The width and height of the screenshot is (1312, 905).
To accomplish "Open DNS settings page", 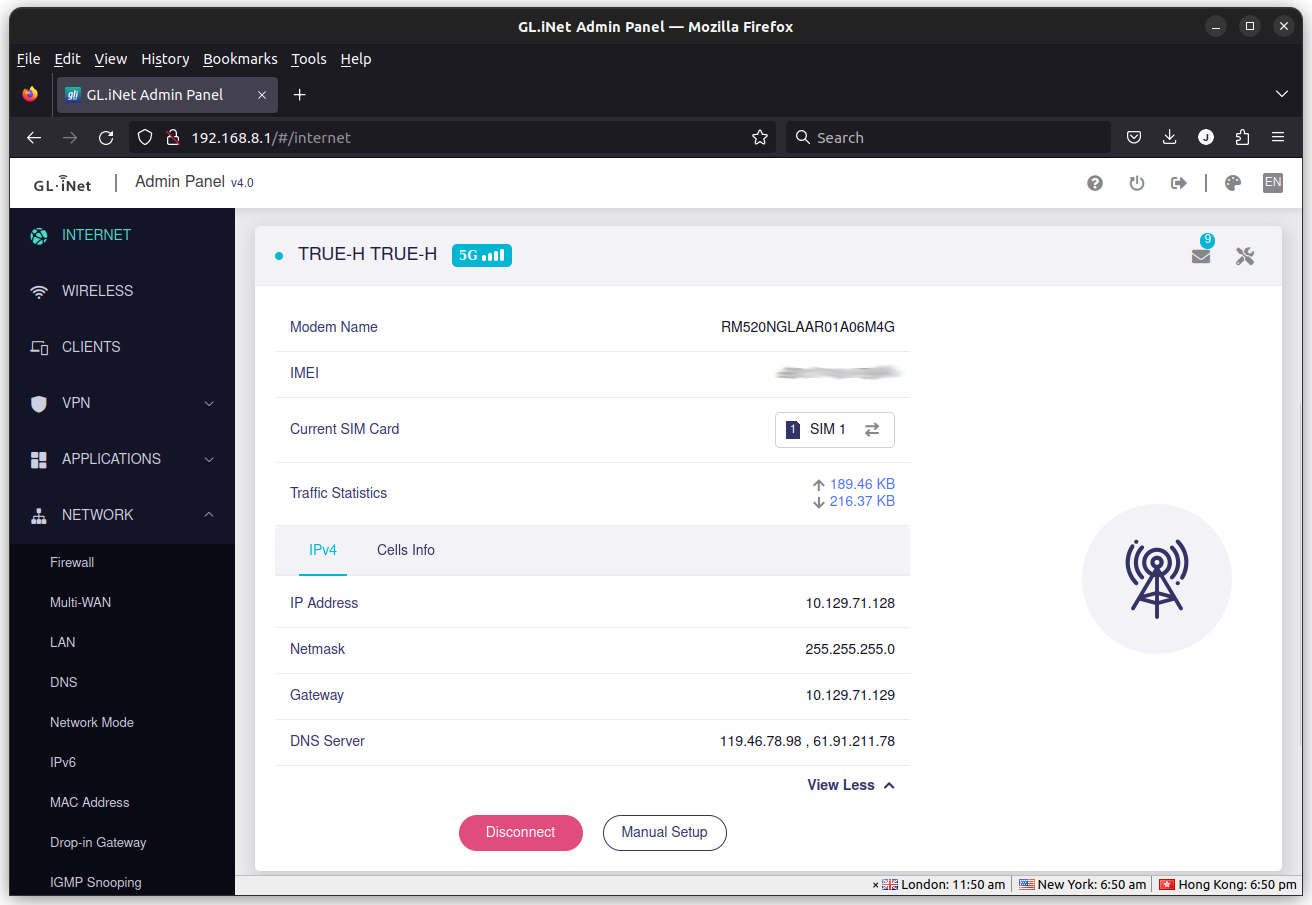I will (63, 682).
